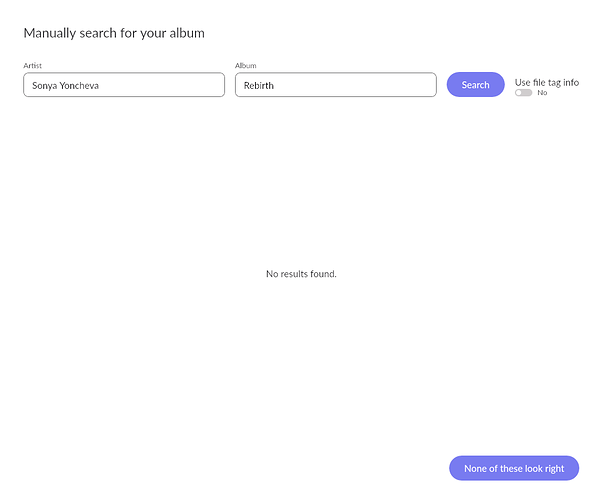
Task: Click the Search button
Action: point(475,85)
